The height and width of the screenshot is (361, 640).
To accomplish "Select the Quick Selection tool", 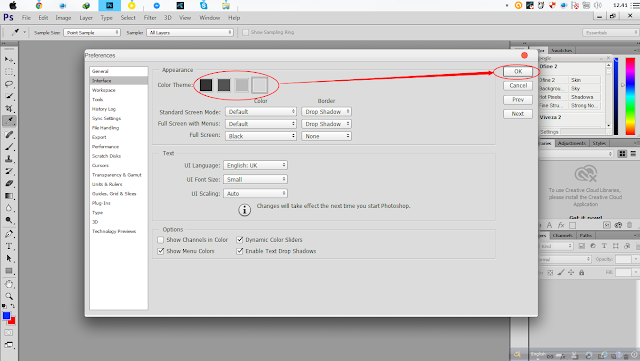I will tap(9, 96).
